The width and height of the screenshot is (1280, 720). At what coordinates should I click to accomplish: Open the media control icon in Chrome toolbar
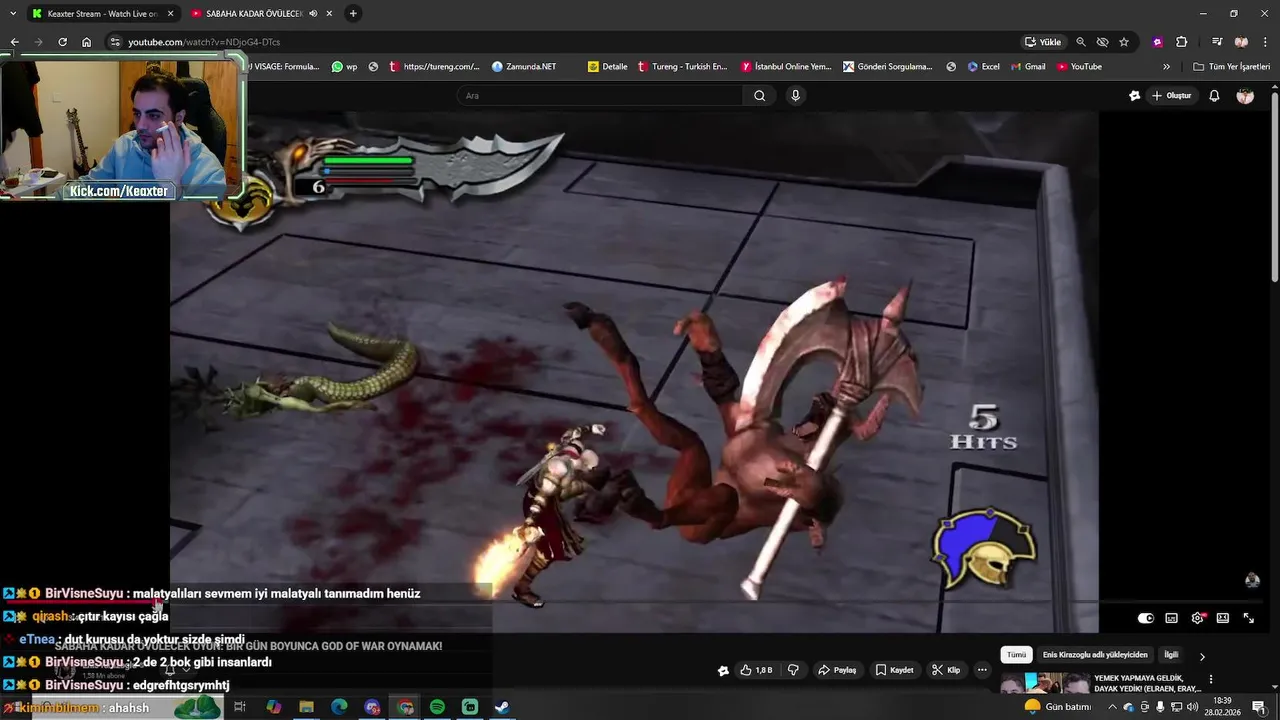(1217, 42)
